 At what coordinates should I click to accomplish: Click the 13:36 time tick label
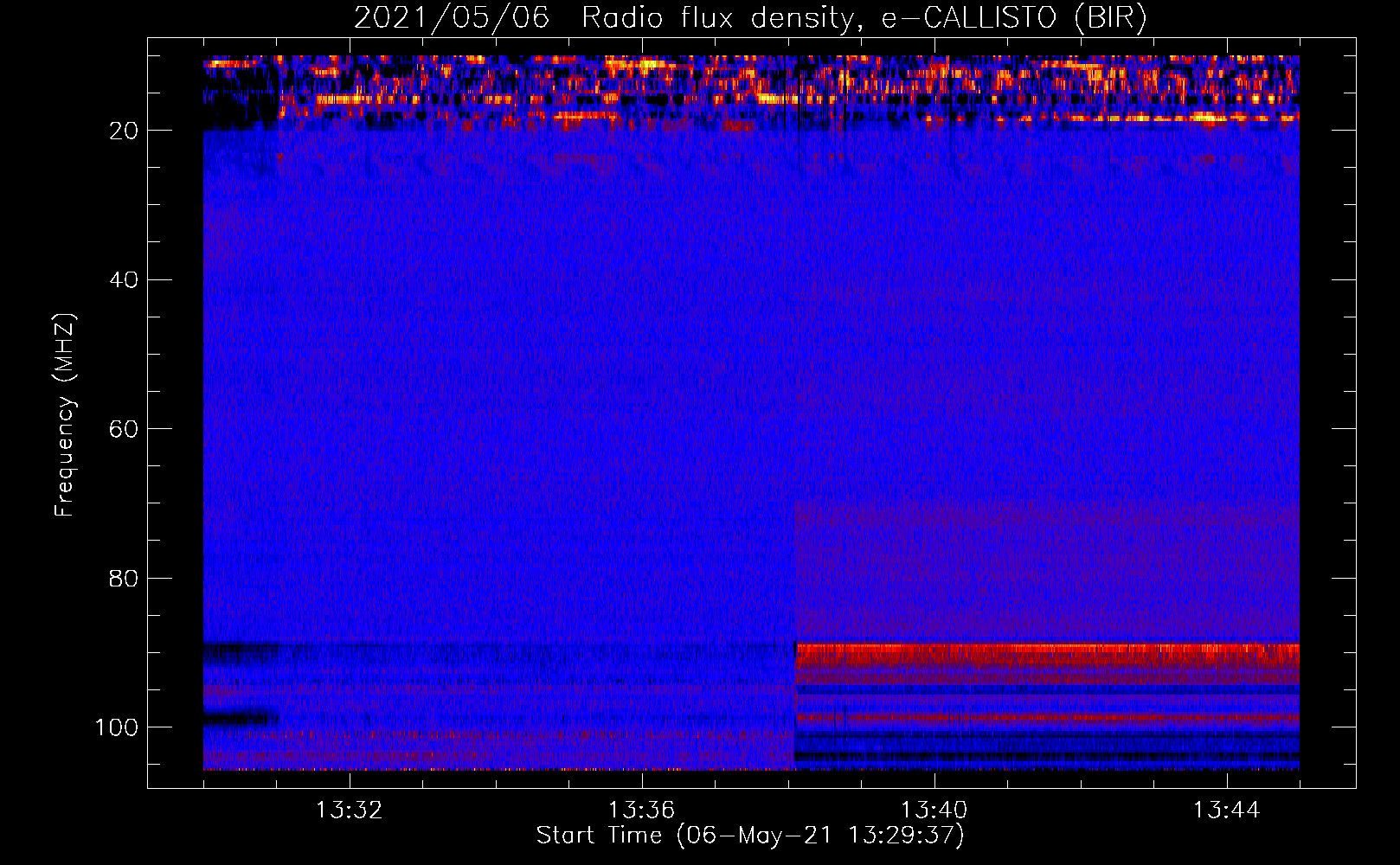[642, 811]
